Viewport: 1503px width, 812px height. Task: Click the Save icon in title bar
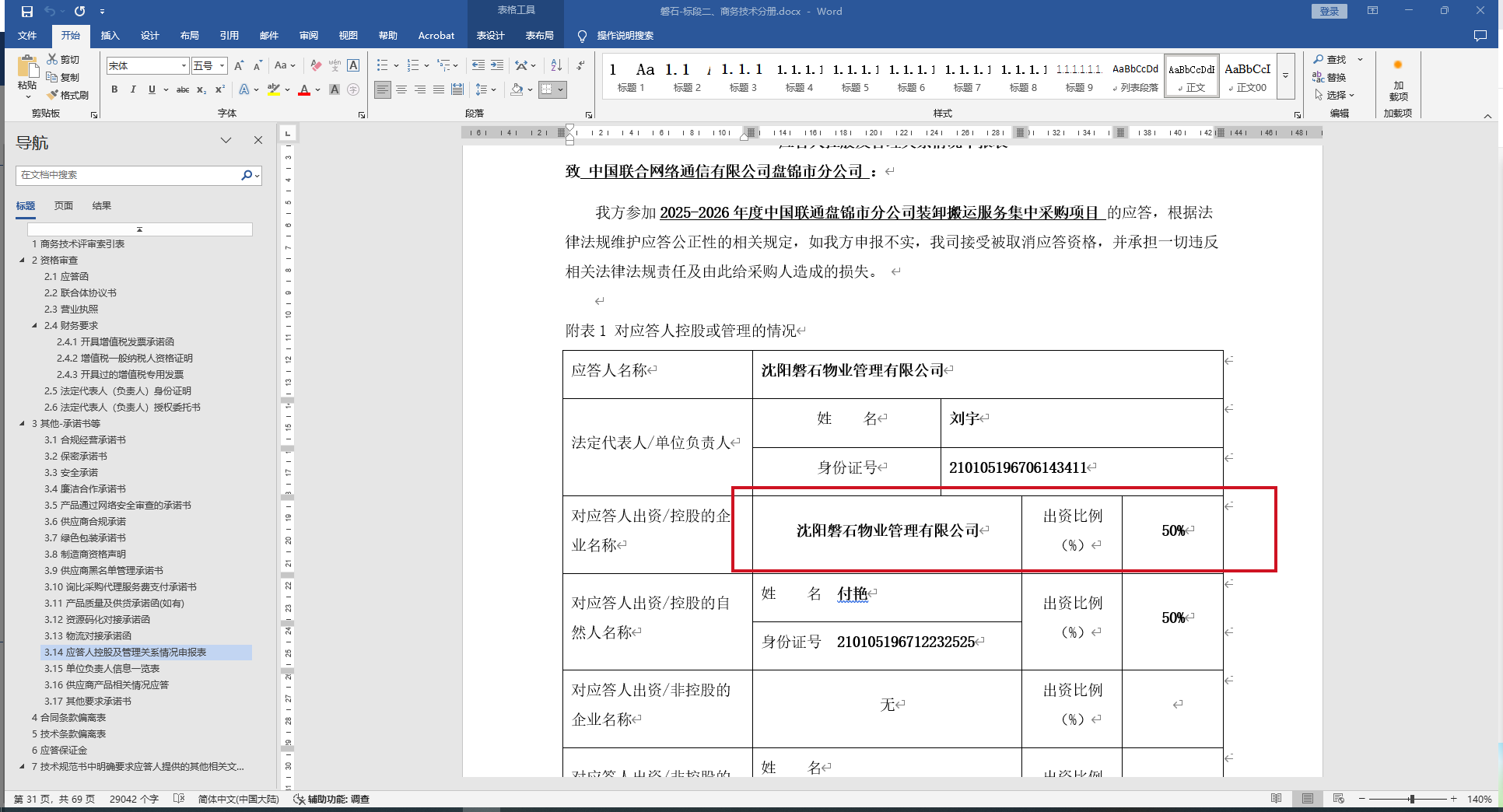point(27,12)
